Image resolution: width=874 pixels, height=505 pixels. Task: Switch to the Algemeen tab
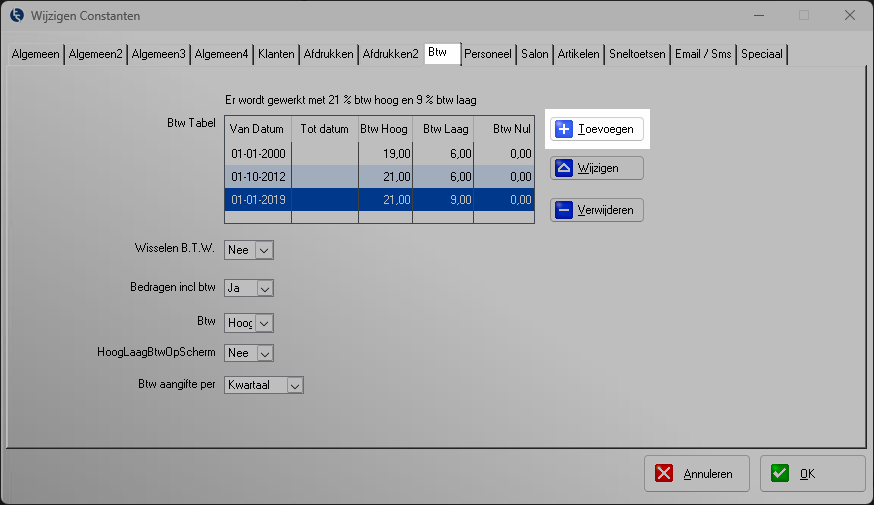coord(35,54)
